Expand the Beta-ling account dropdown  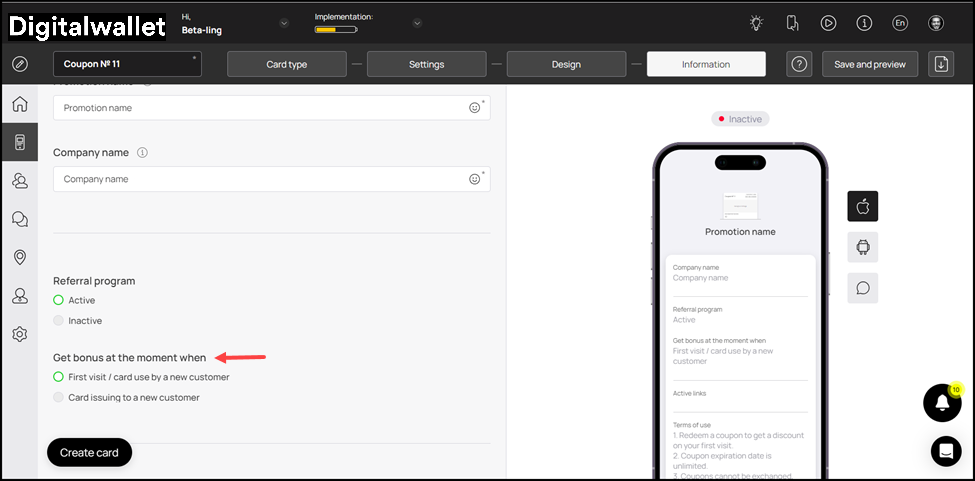284,23
